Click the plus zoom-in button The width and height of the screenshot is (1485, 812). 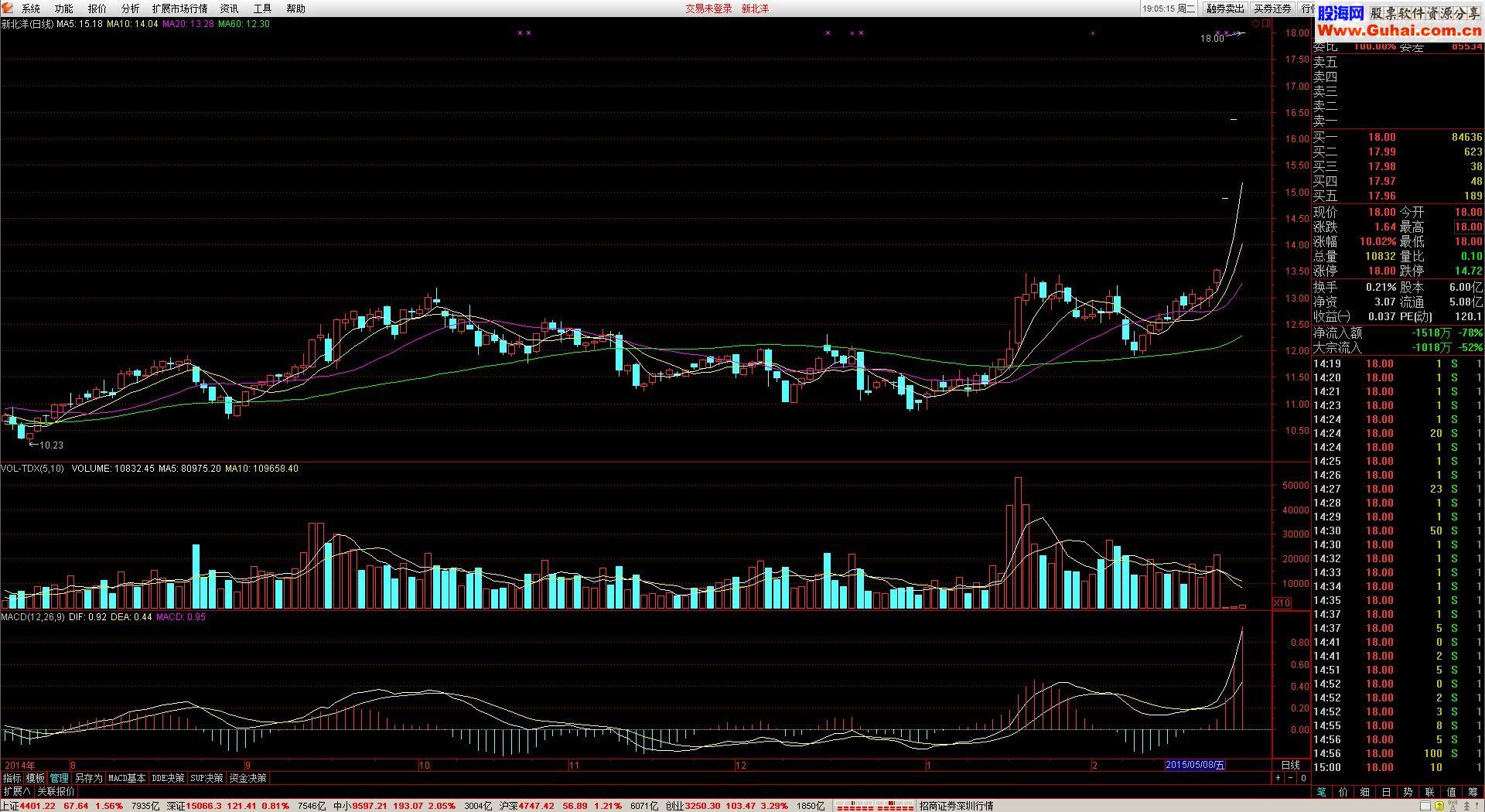tap(1278, 778)
